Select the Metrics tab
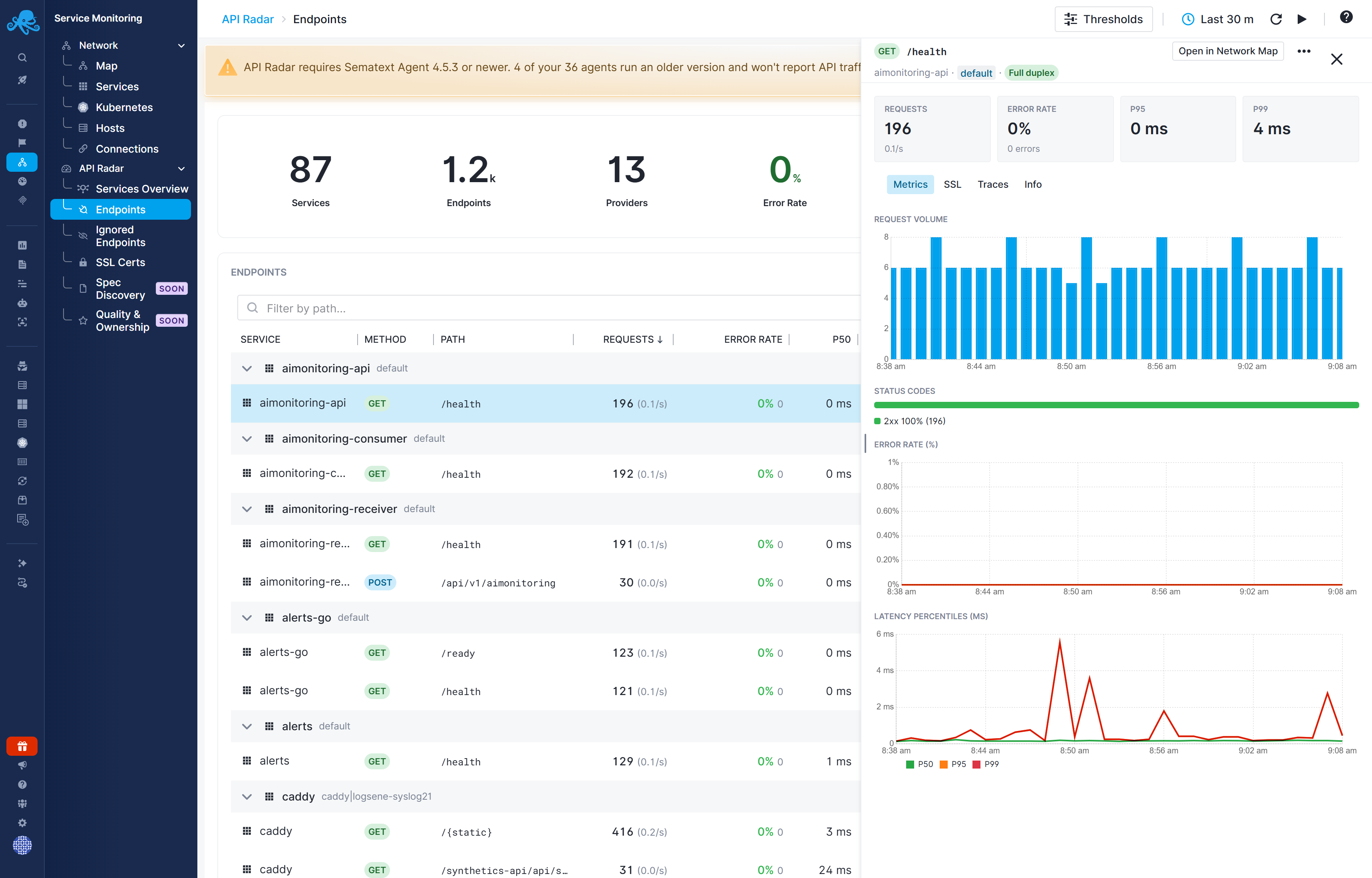The image size is (1372, 878). tap(910, 184)
